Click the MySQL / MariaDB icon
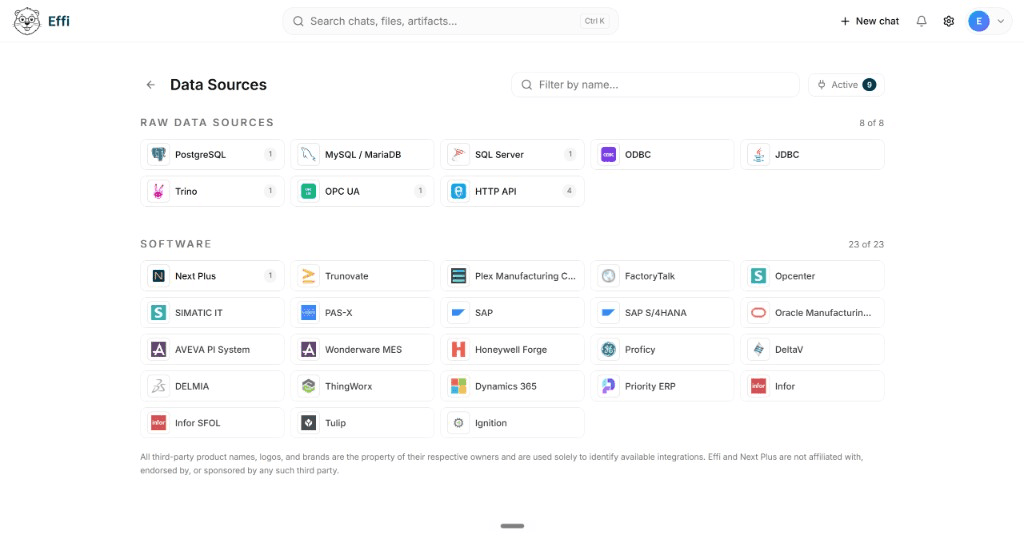Viewport: 1024px width, 538px height. (308, 155)
